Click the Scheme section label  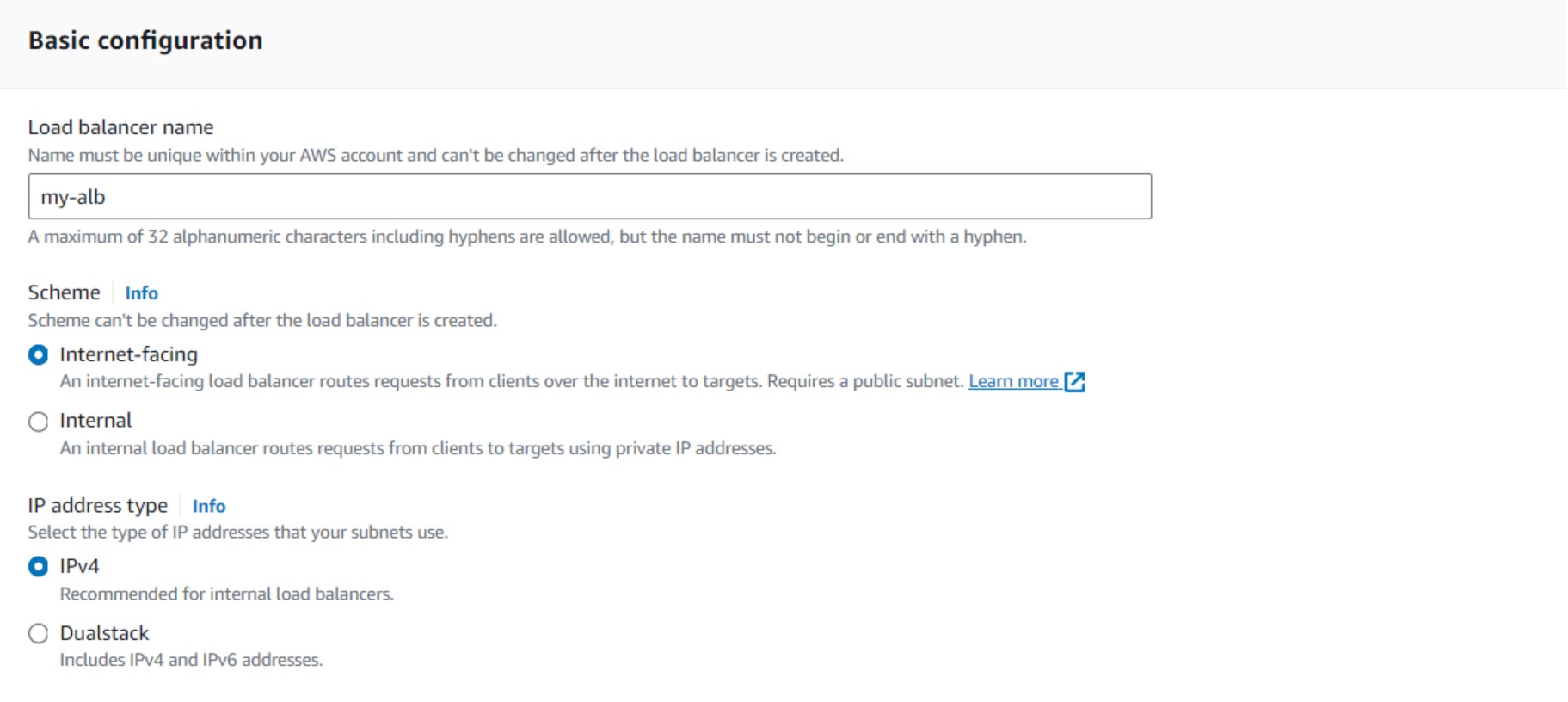pyautogui.click(x=64, y=292)
